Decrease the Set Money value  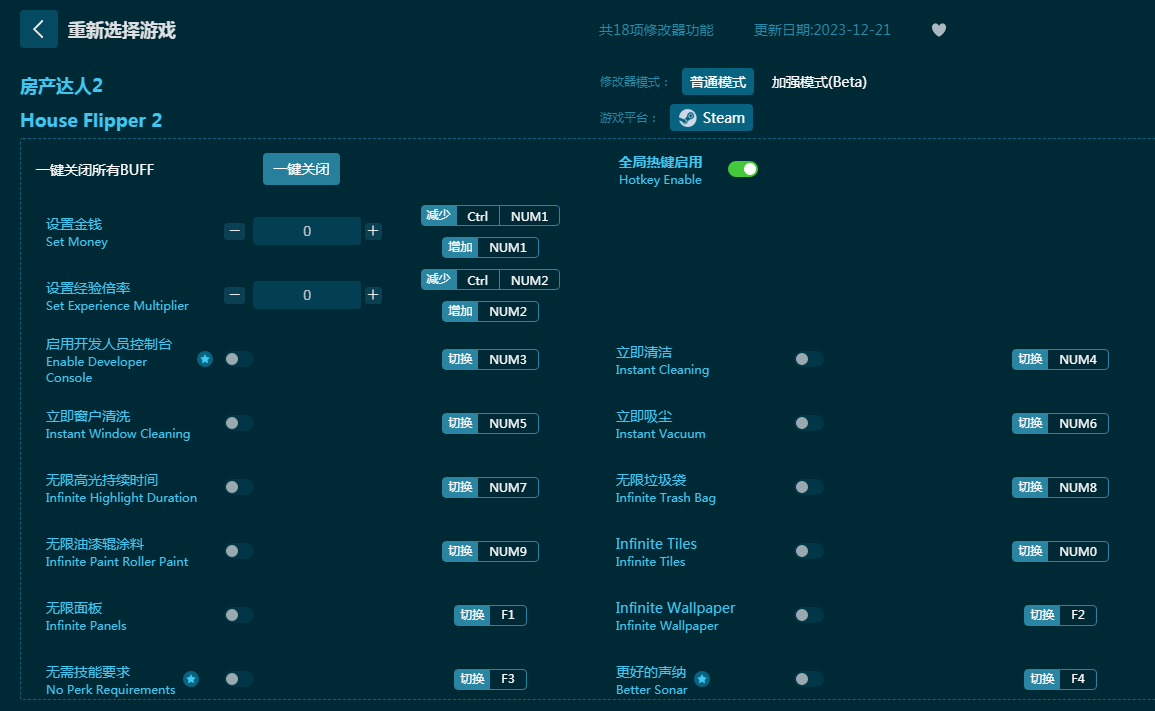click(x=234, y=231)
